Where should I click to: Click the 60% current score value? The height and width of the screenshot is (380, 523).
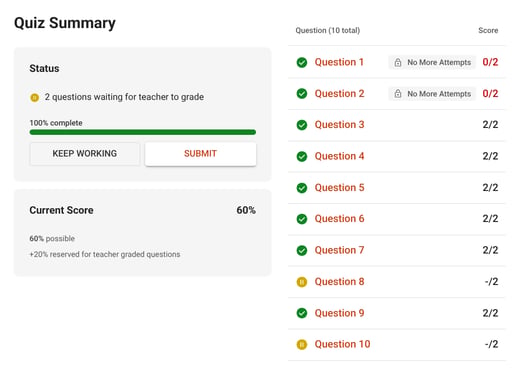[246, 210]
